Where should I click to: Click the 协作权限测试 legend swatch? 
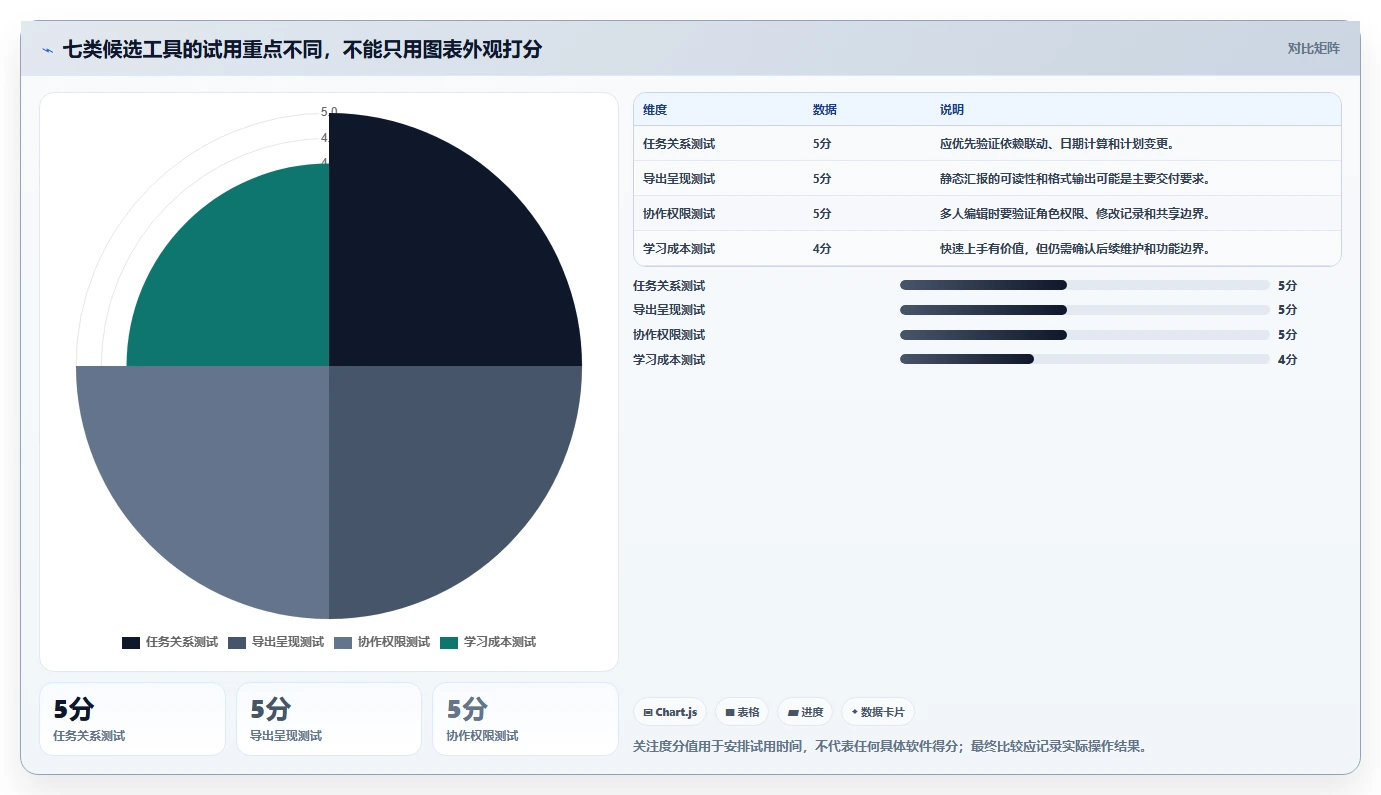343,642
